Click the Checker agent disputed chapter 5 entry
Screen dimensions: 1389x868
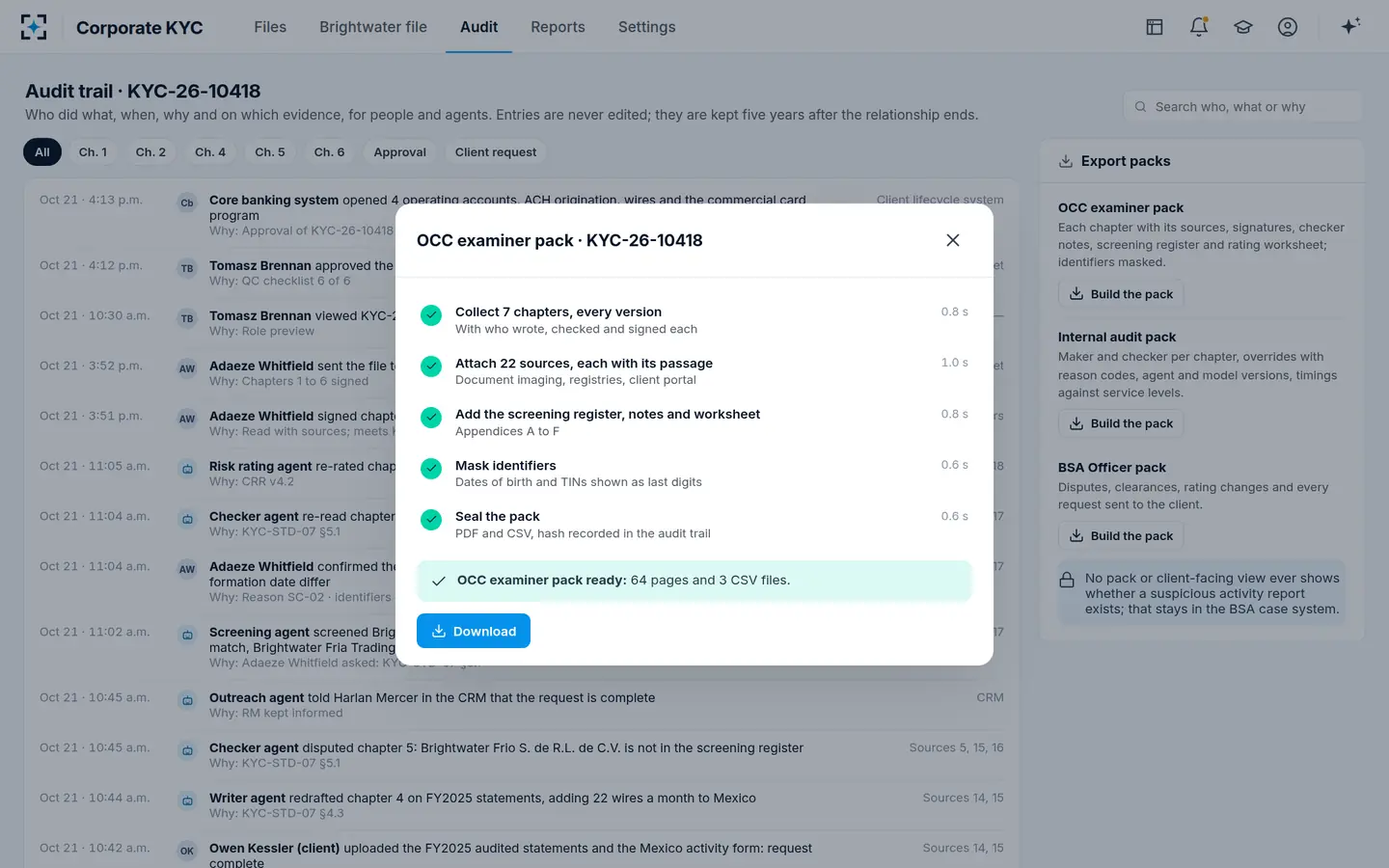tap(522, 755)
